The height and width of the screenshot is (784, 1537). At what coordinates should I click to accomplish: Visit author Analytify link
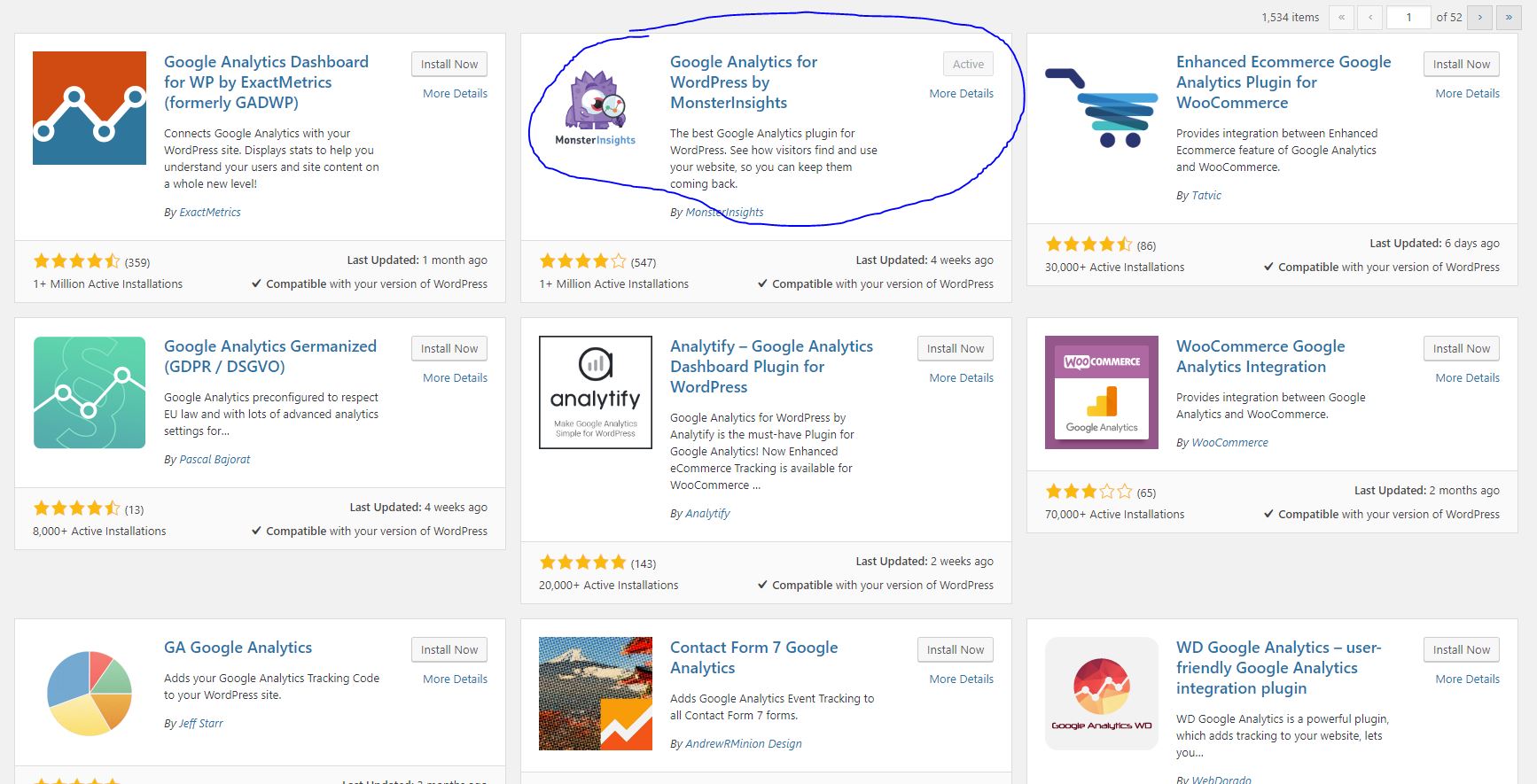(x=707, y=514)
